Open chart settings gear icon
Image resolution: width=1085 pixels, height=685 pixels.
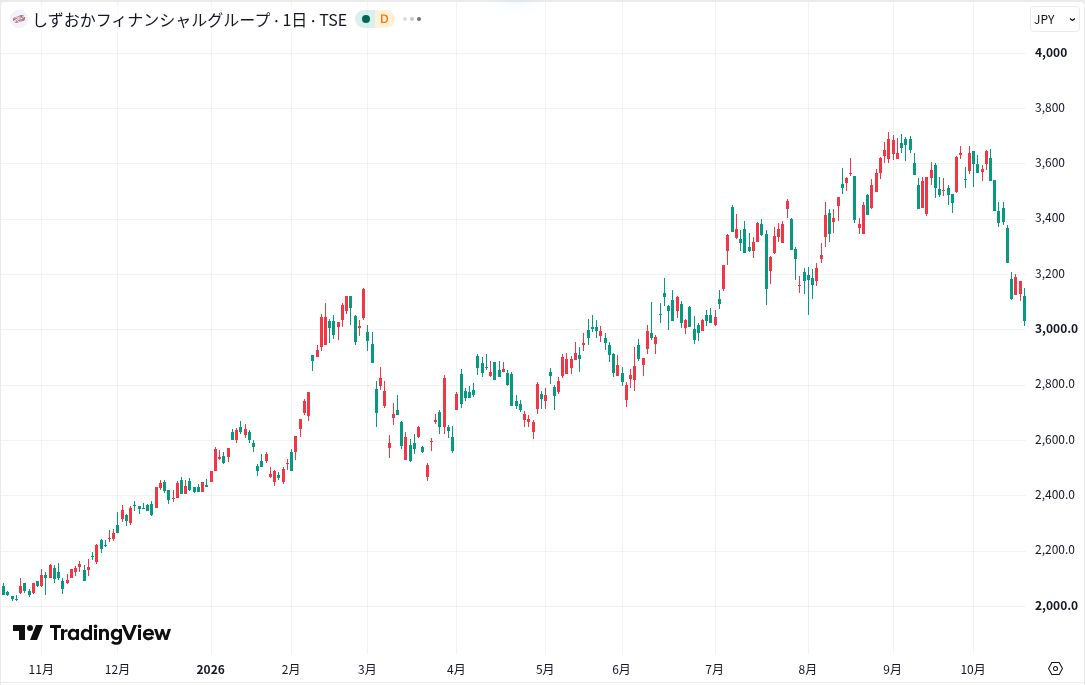pos(1055,668)
